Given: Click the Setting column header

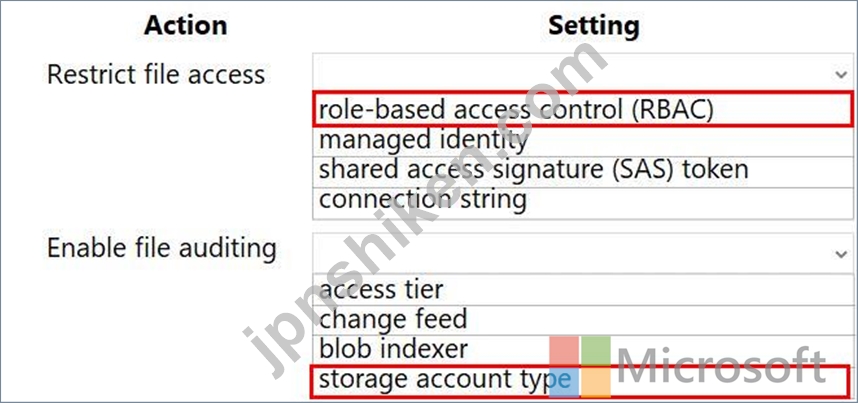Looking at the screenshot, I should click(594, 26).
